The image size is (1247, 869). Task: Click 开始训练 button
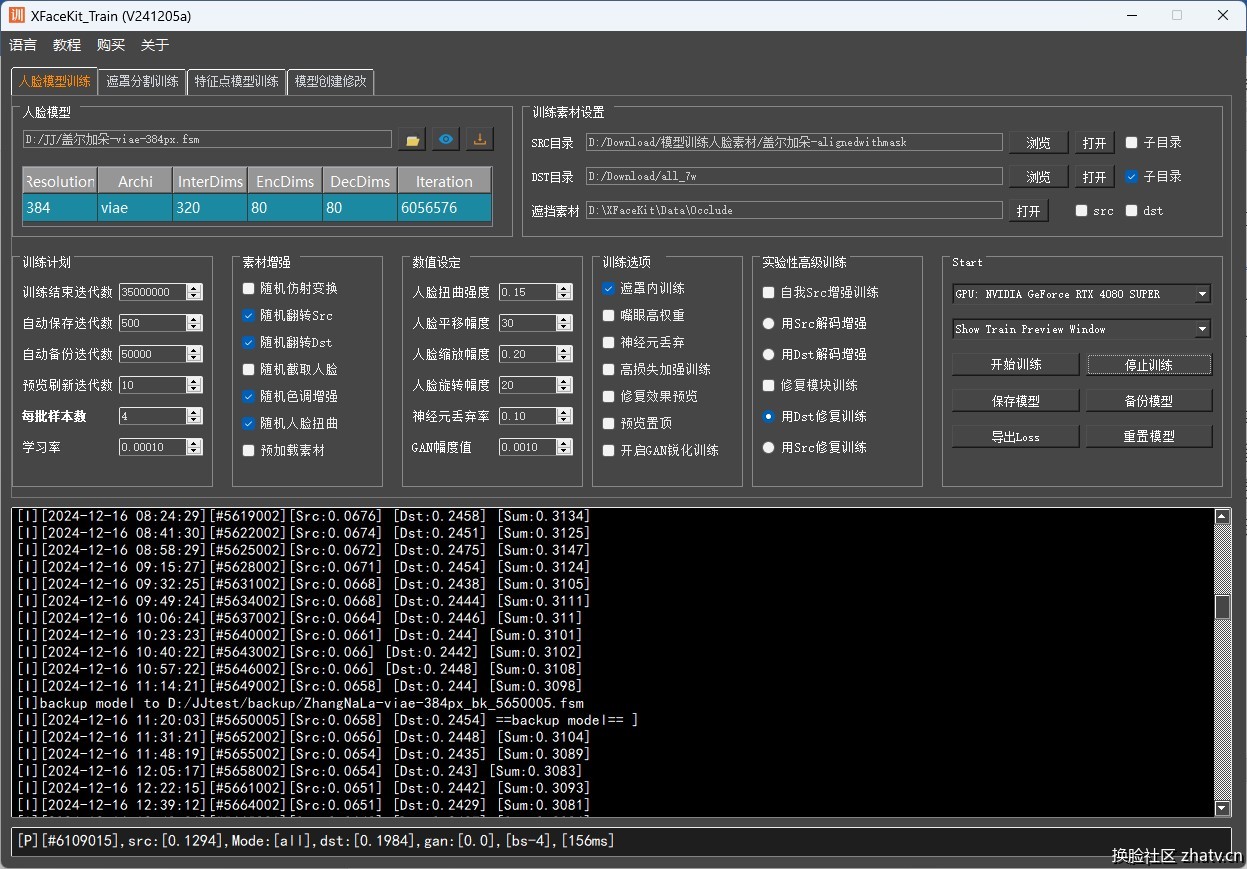pos(1016,365)
